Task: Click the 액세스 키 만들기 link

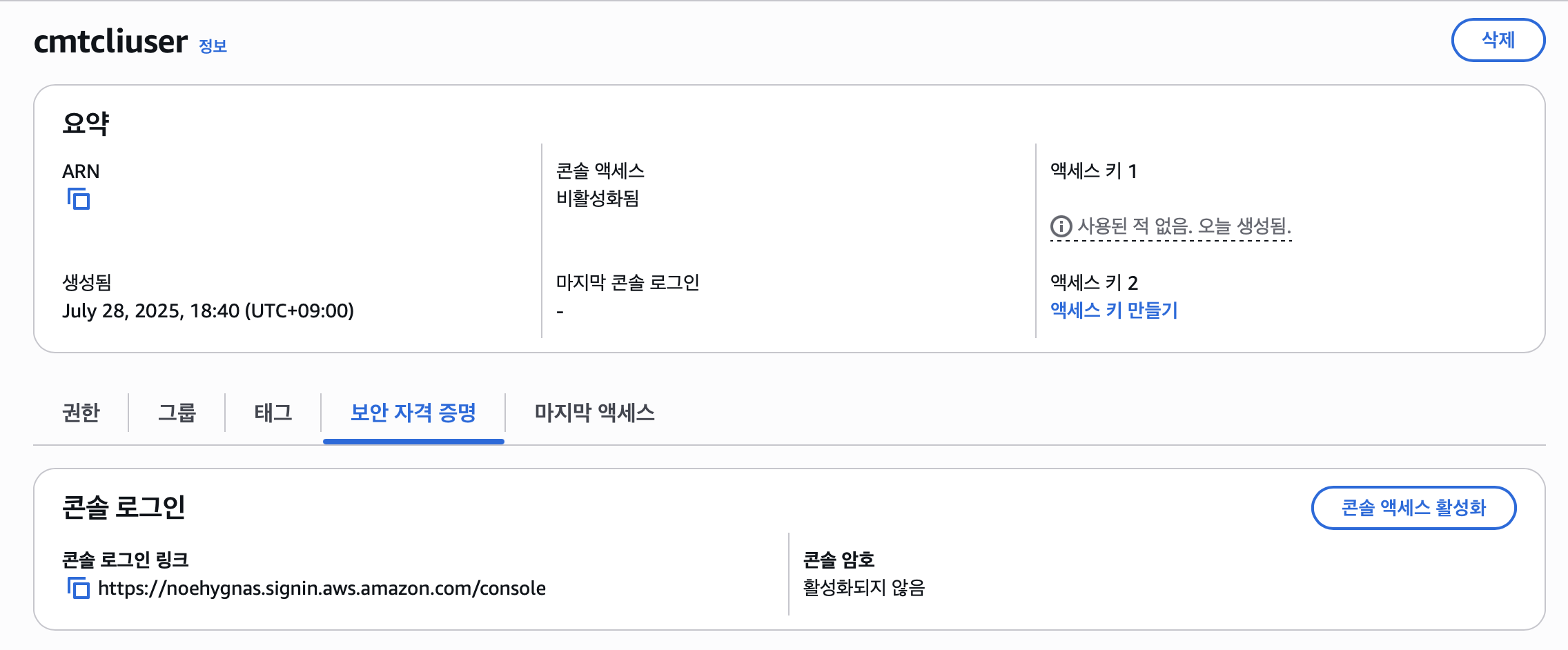Action: [x=1114, y=311]
